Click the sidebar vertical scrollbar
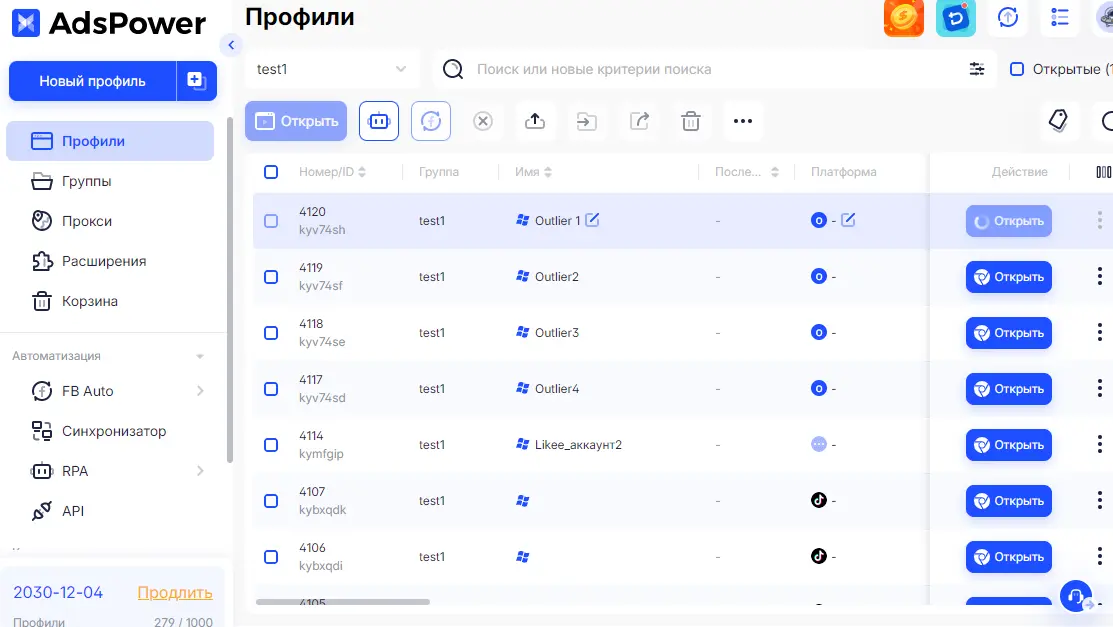 [x=229, y=290]
